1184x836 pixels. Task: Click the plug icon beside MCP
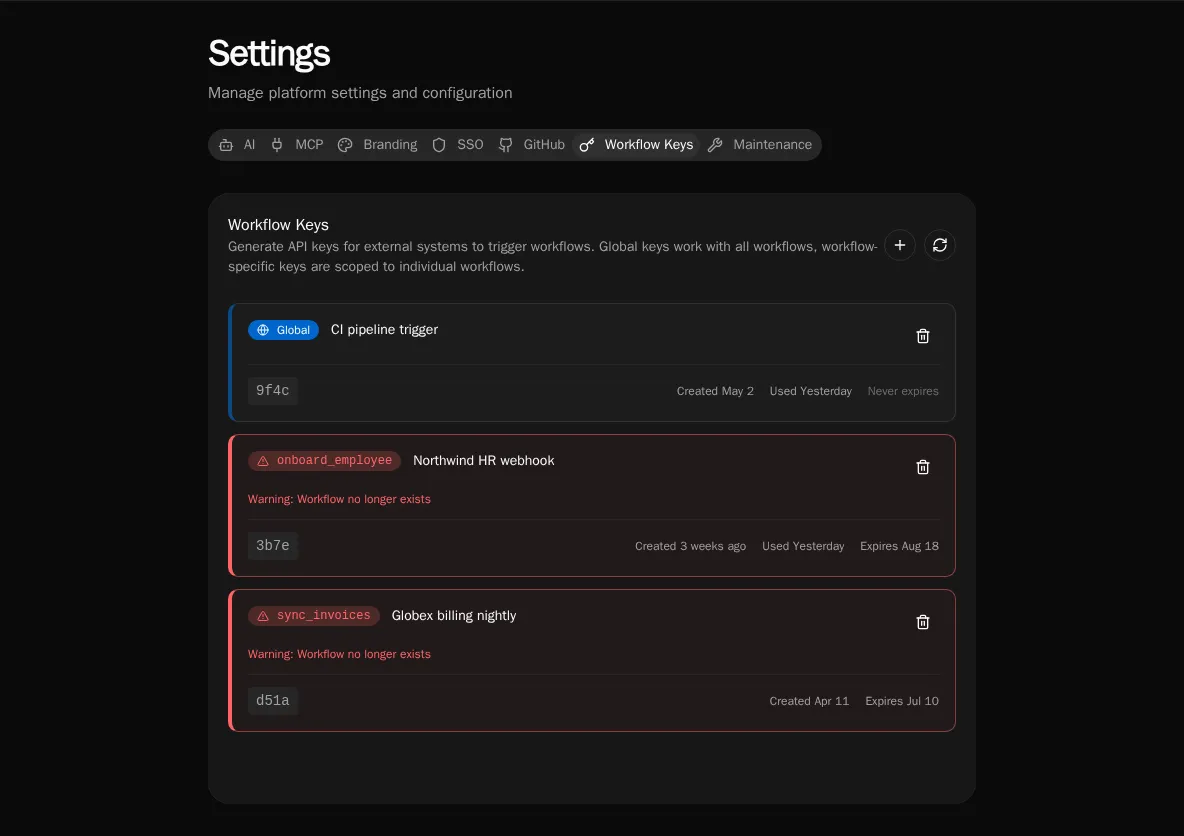tap(277, 145)
